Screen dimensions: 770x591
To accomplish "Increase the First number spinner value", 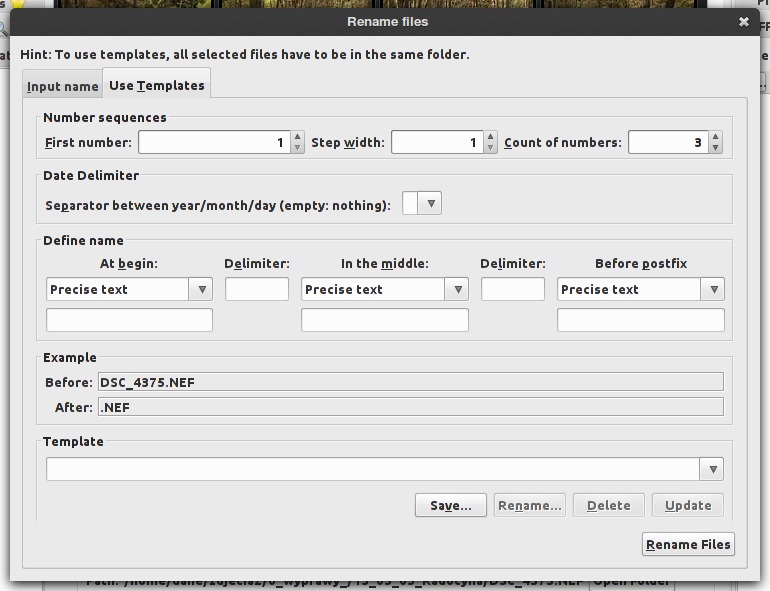I will click(x=297, y=137).
